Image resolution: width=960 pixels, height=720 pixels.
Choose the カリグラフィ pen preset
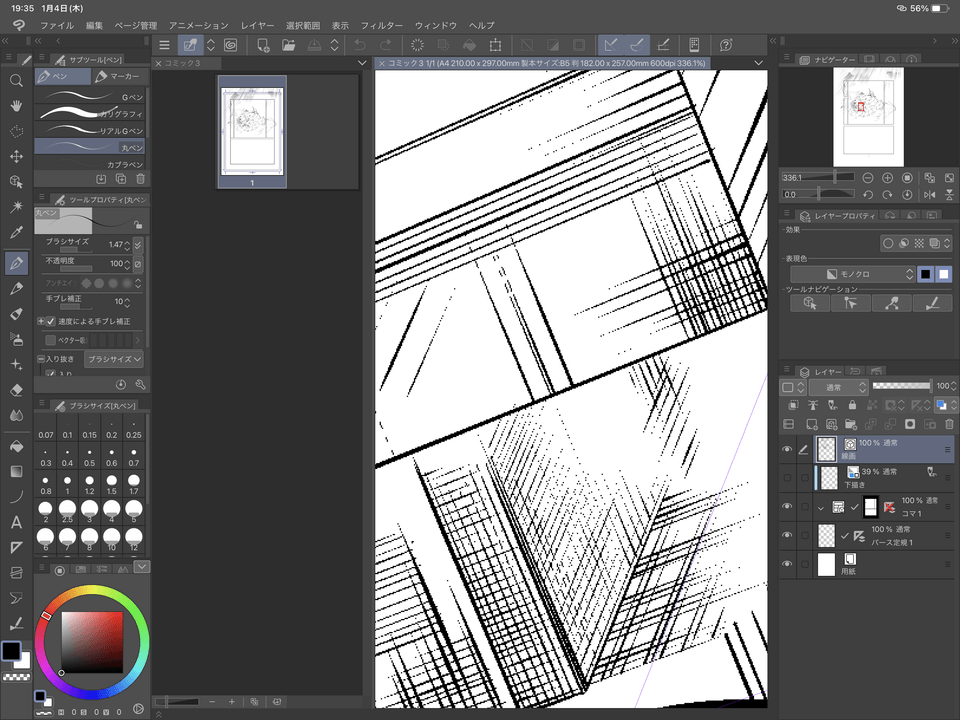90,114
